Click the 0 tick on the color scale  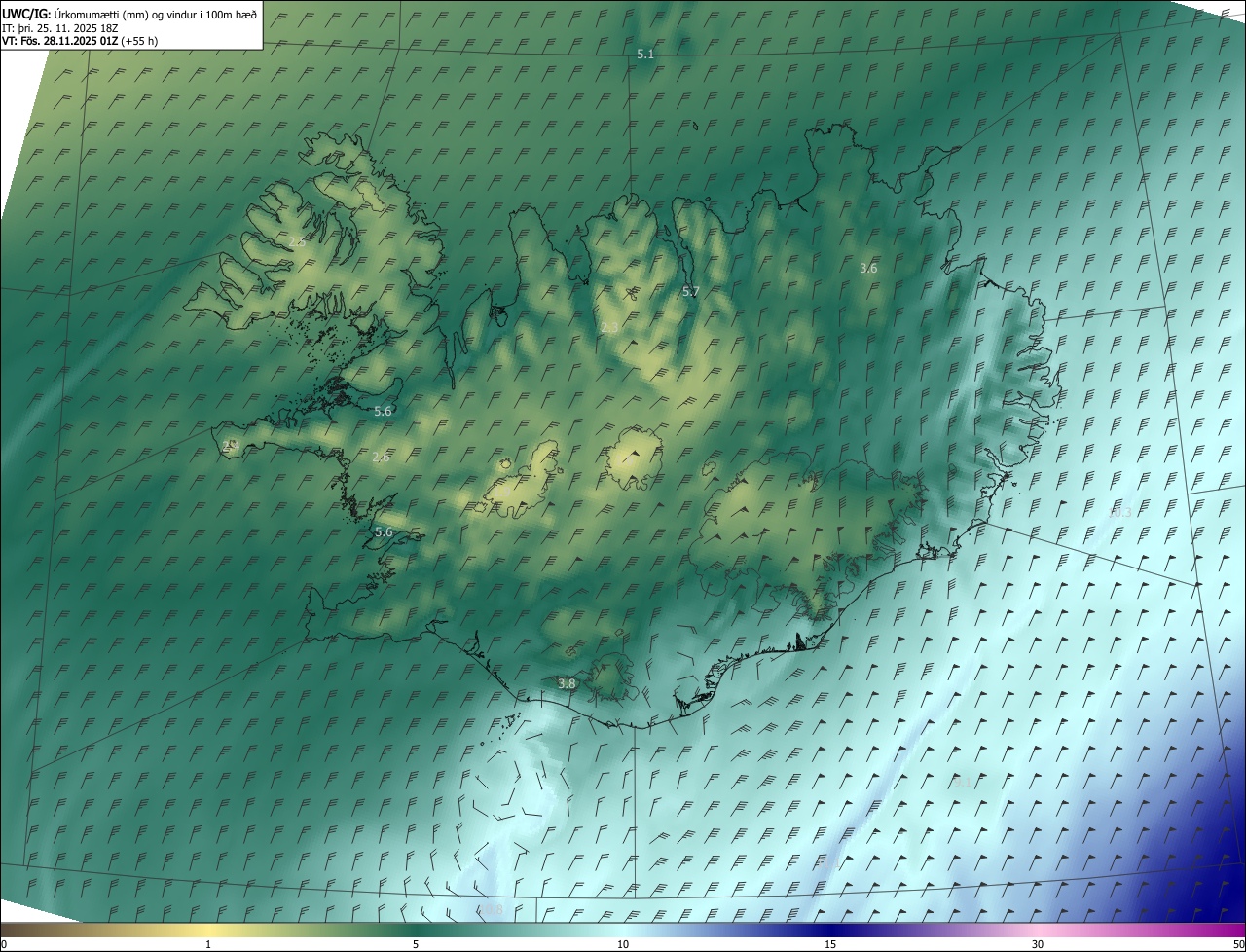click(4, 944)
